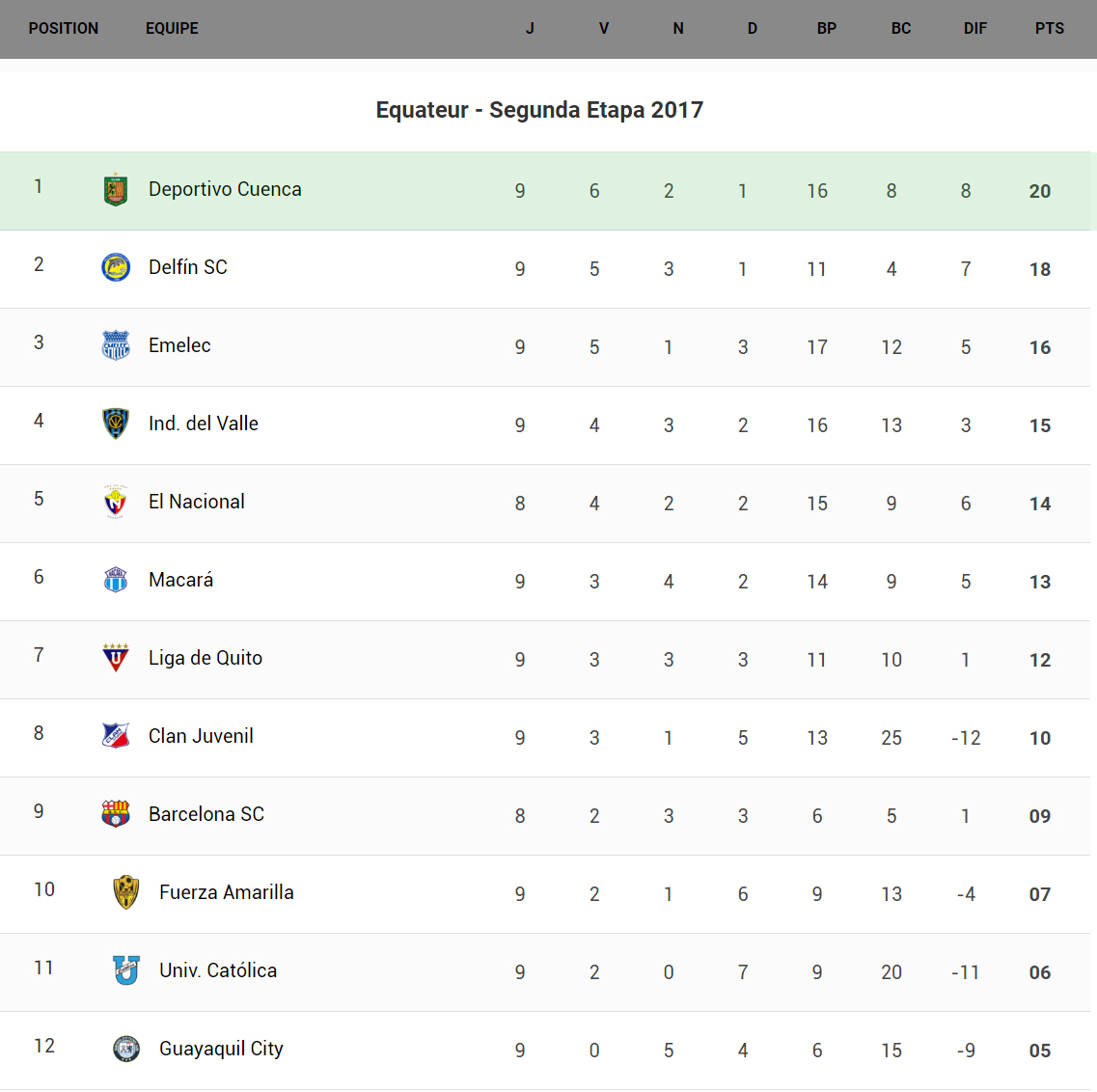
Task: Click the DIF column header
Action: pyautogui.click(x=974, y=29)
